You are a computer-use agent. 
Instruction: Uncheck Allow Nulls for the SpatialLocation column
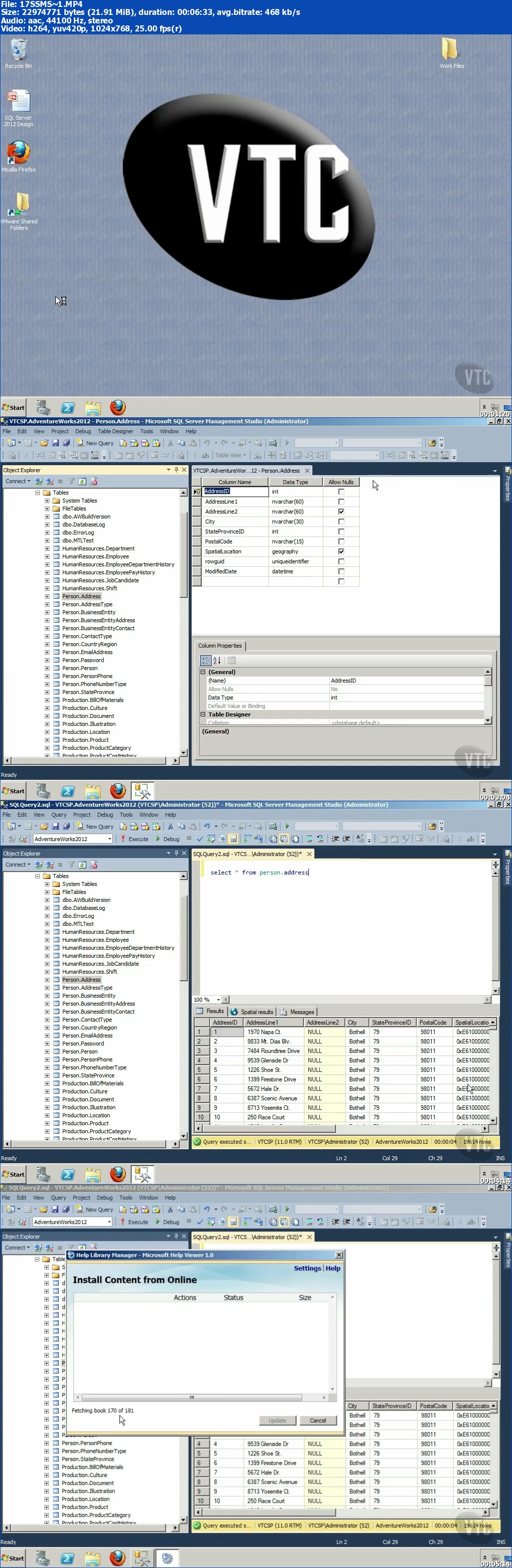(x=341, y=551)
